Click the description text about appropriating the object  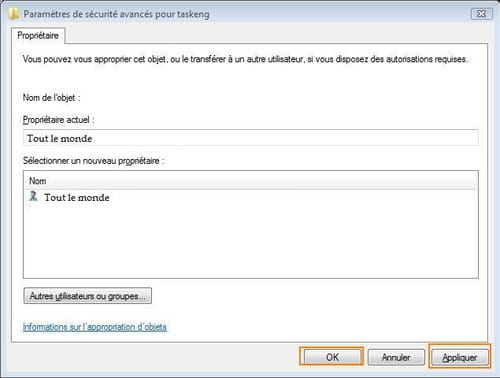(245, 59)
